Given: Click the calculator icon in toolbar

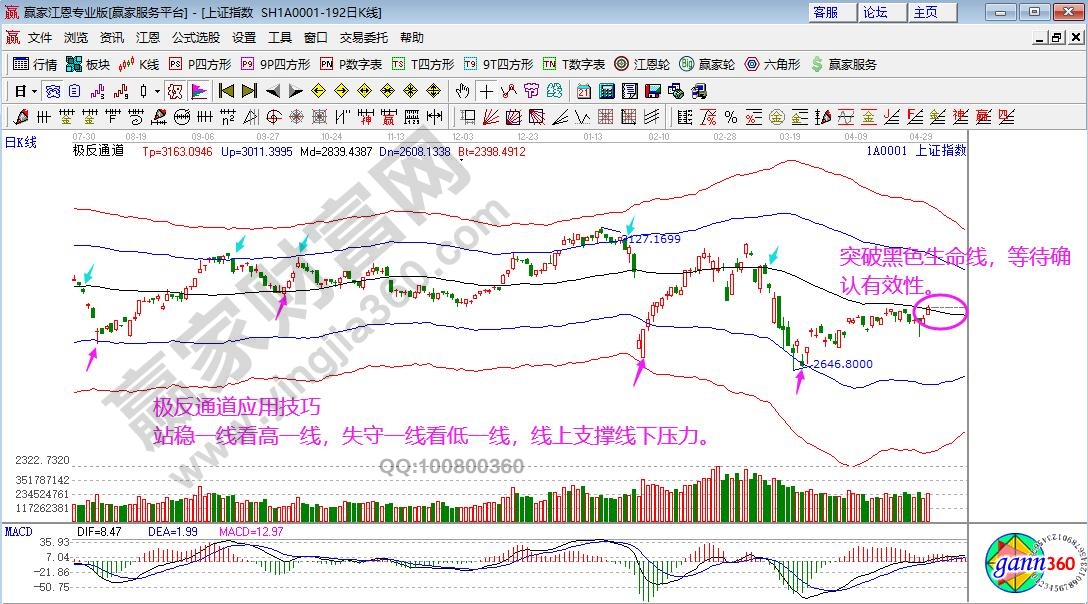Looking at the screenshot, I should [x=606, y=91].
